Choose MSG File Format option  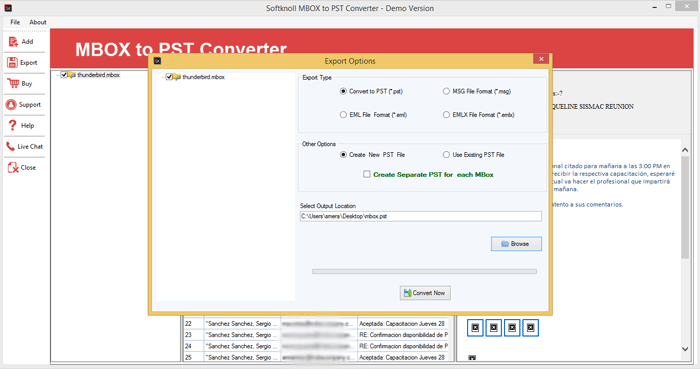pos(446,91)
